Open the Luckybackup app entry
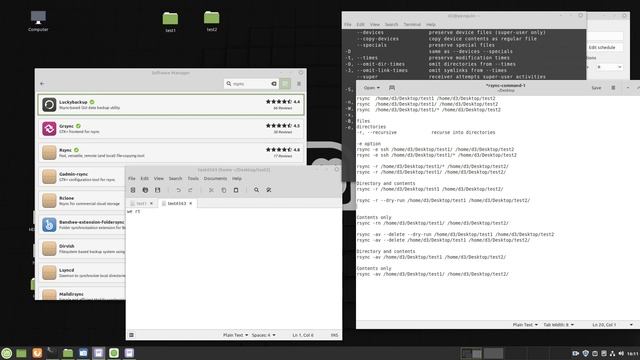Viewport: 640px width, 360px height. click(171, 104)
